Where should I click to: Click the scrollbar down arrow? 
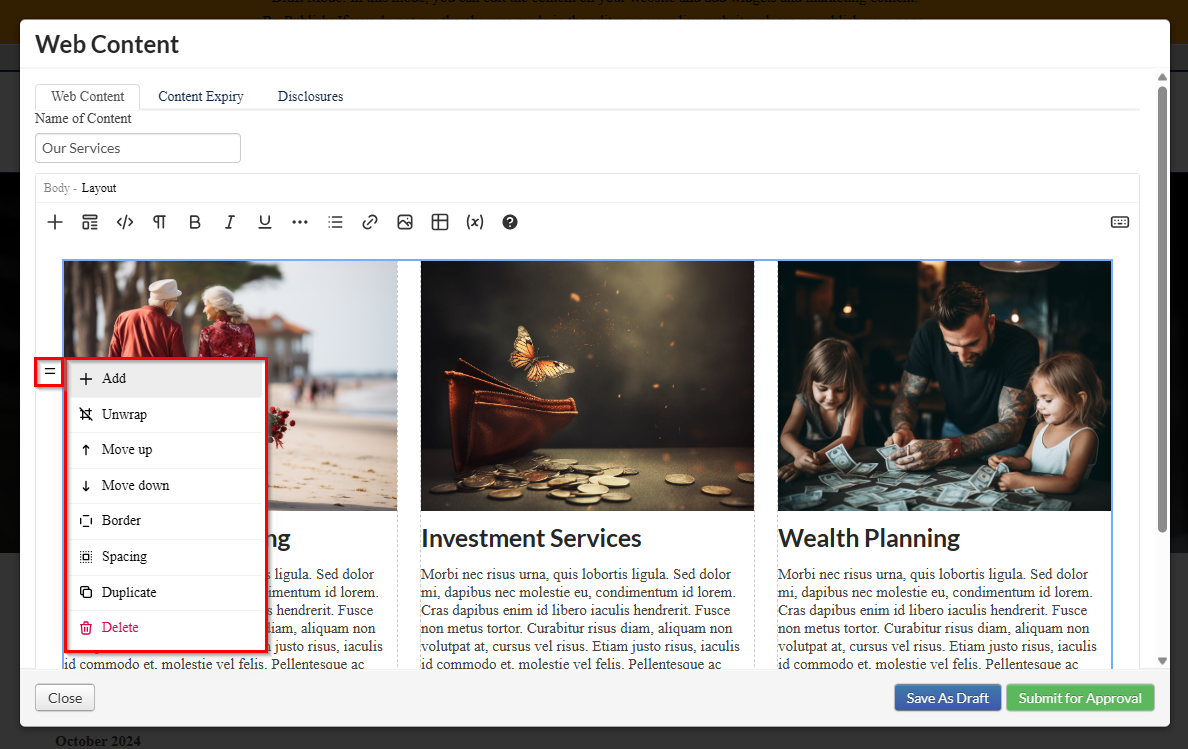click(x=1162, y=661)
